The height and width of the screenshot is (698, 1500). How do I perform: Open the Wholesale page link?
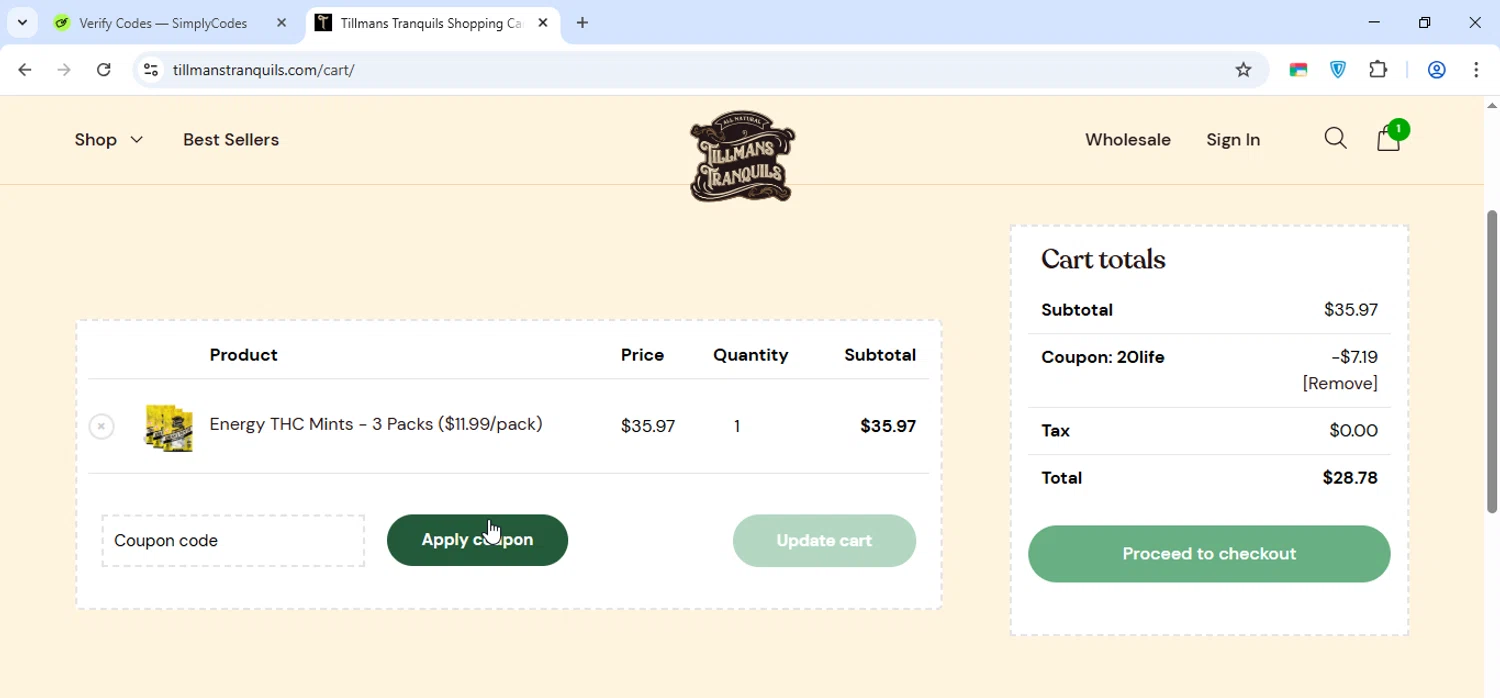point(1128,140)
